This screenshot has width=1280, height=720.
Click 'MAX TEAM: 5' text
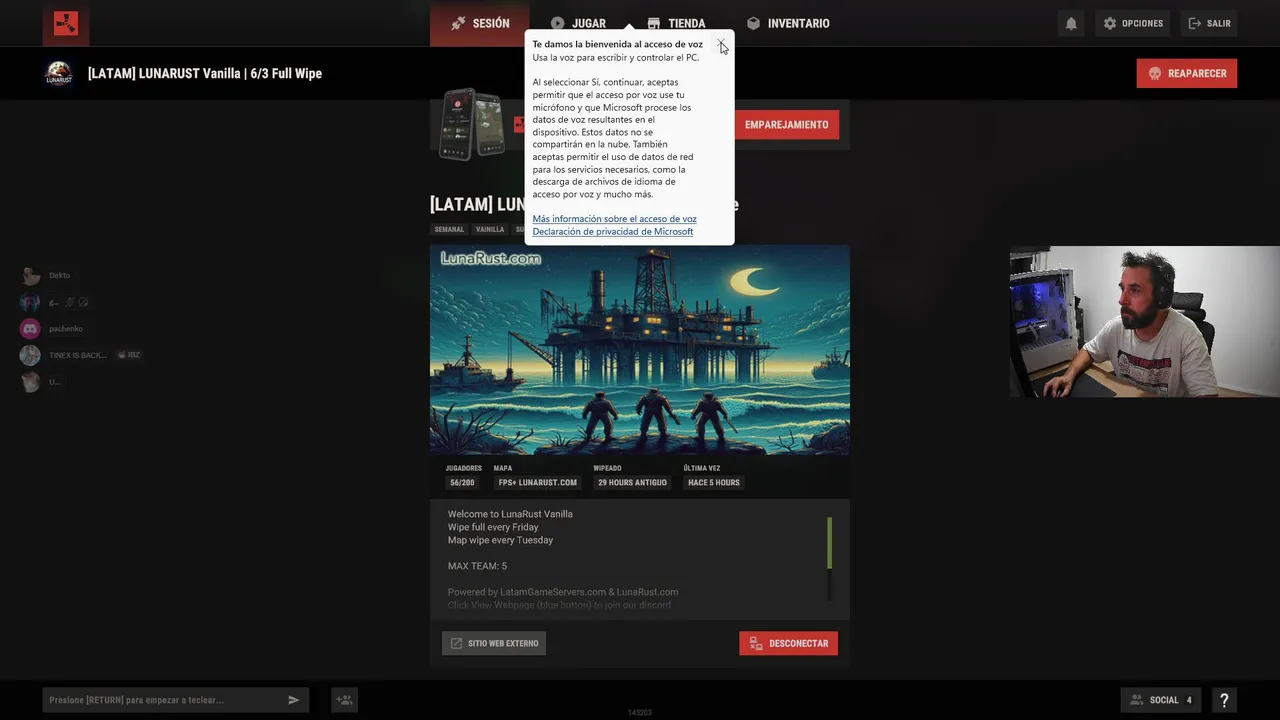(477, 566)
